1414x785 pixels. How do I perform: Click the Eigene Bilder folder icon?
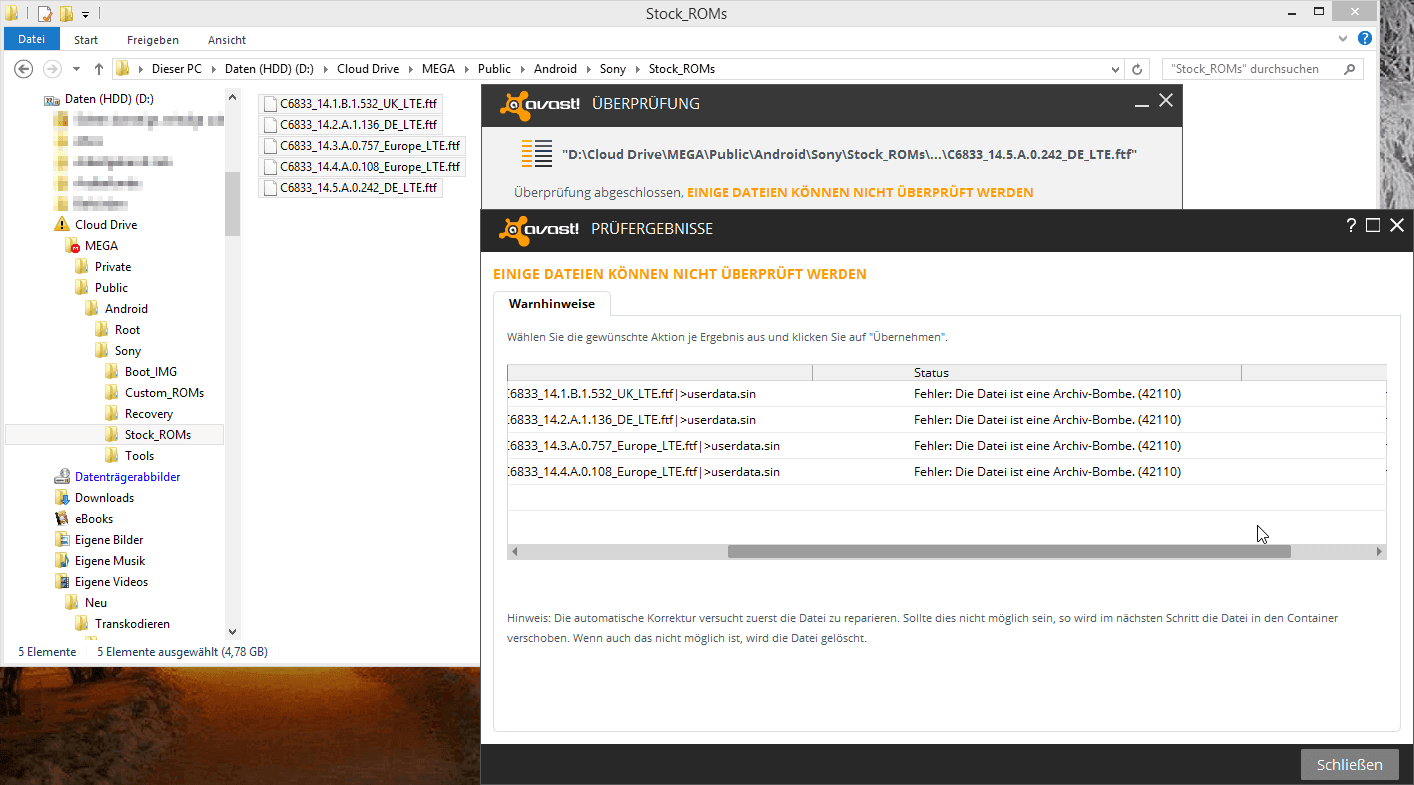tap(62, 540)
